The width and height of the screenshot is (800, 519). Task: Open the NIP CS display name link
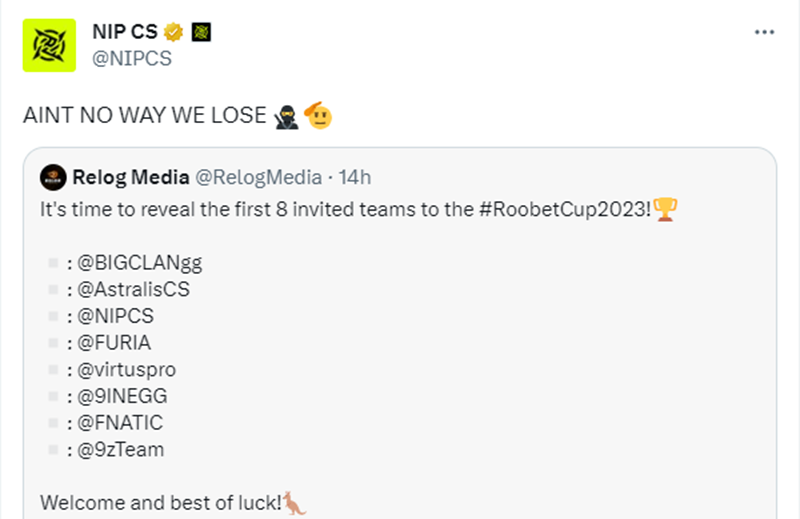[125, 32]
